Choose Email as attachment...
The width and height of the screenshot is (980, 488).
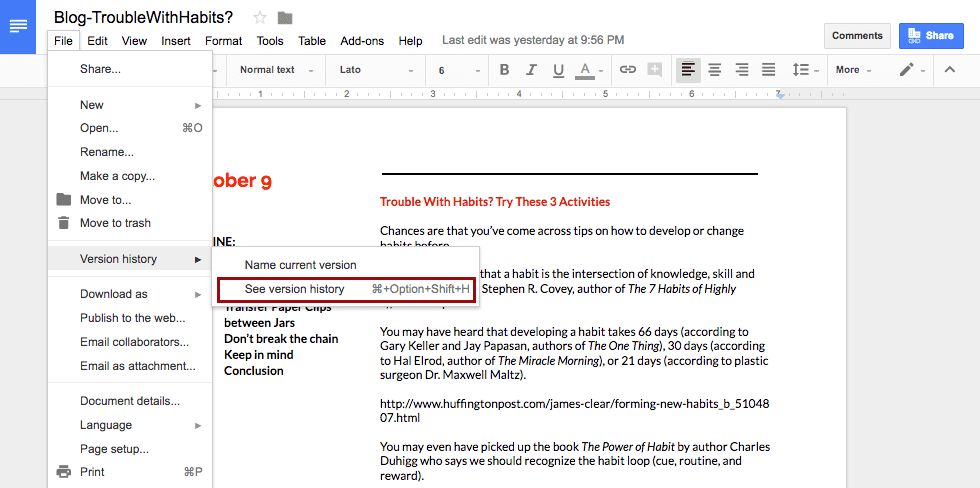point(130,366)
